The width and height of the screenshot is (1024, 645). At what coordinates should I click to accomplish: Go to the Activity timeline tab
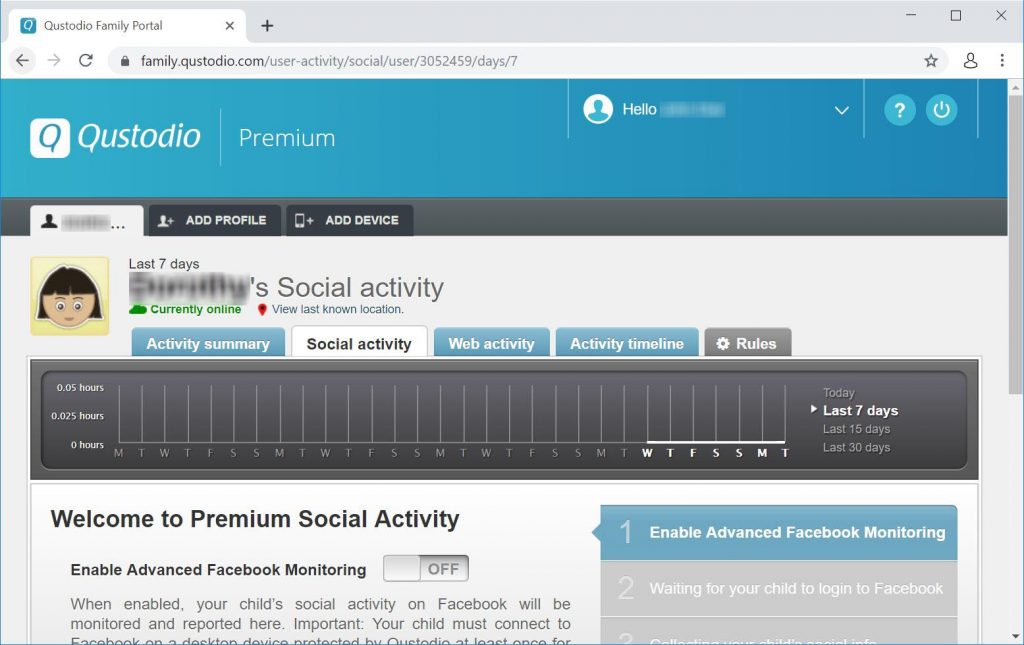(x=627, y=343)
